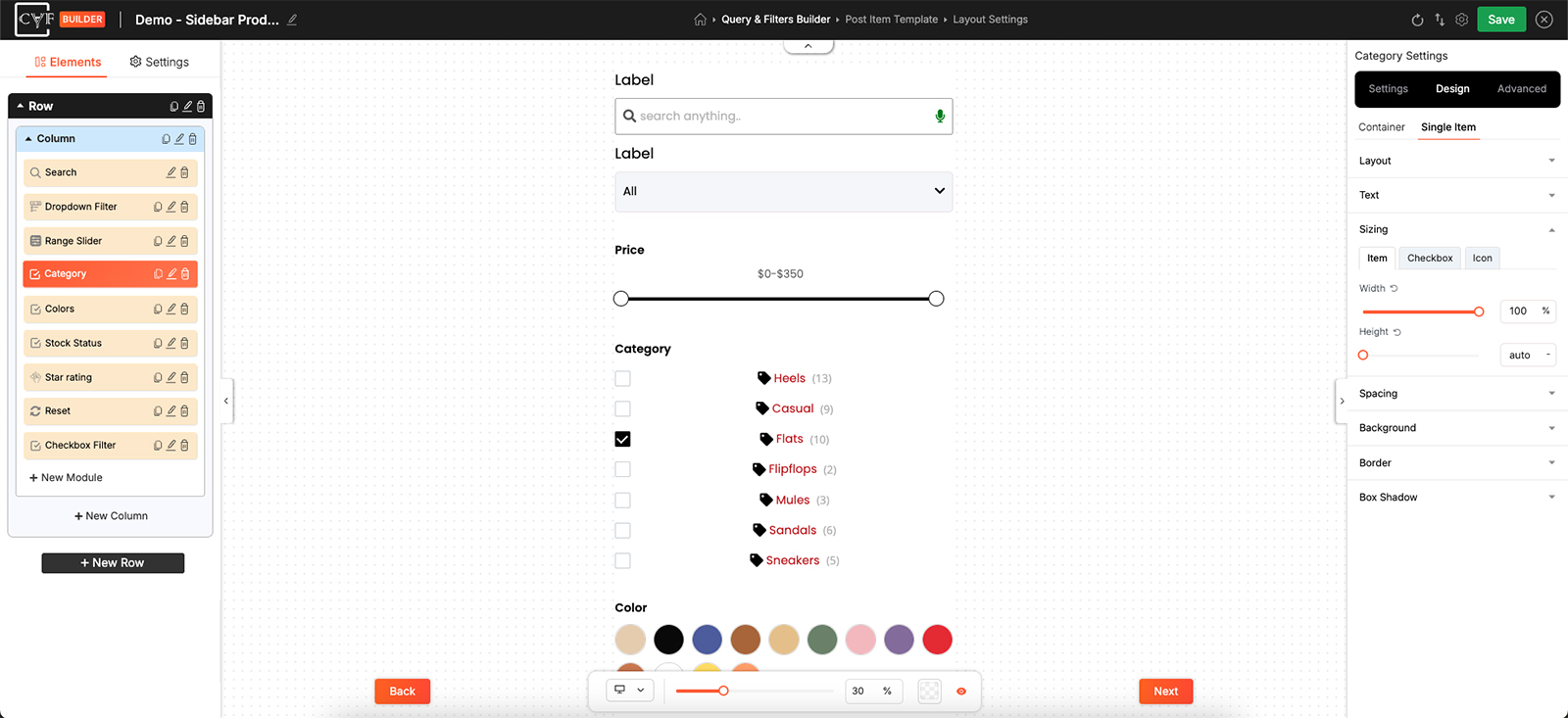The image size is (1568, 718).
Task: Duplicate the Range Slider module
Action: tap(158, 241)
